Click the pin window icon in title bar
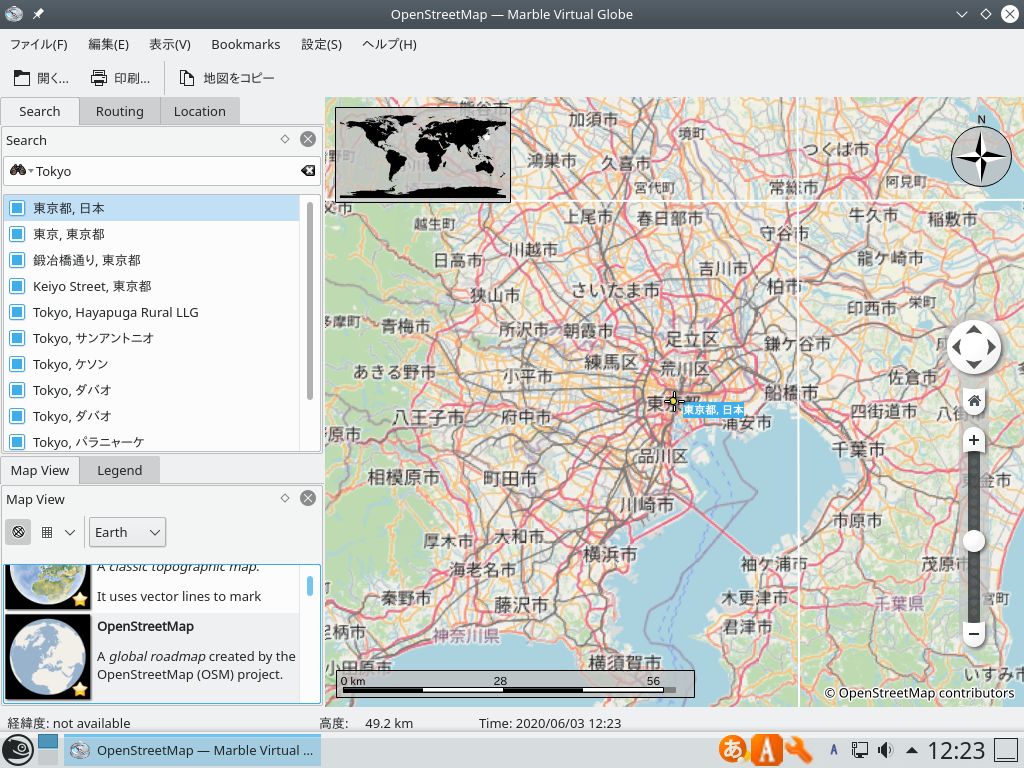The image size is (1024, 768). pos(39,14)
